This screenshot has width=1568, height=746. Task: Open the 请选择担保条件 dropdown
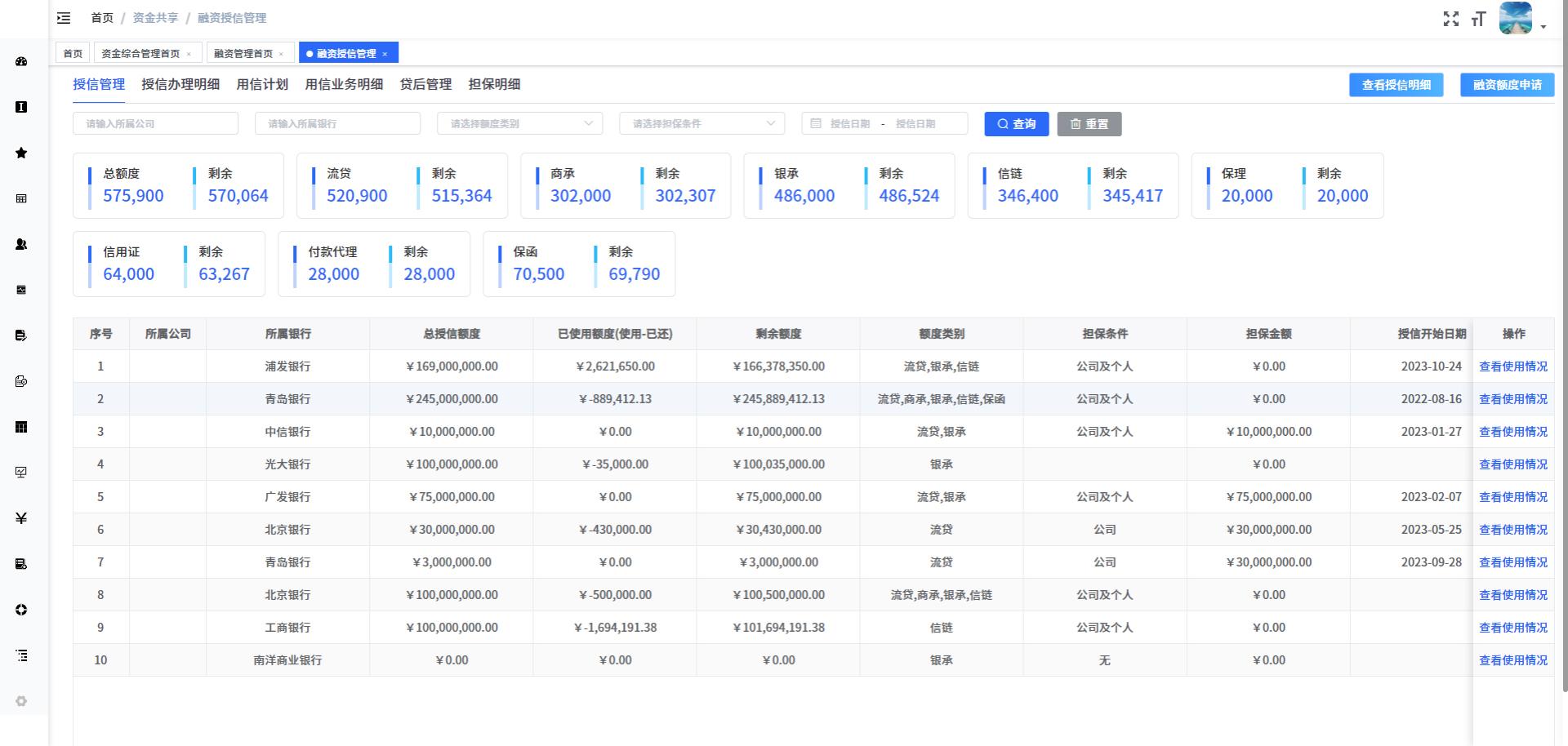coord(702,123)
